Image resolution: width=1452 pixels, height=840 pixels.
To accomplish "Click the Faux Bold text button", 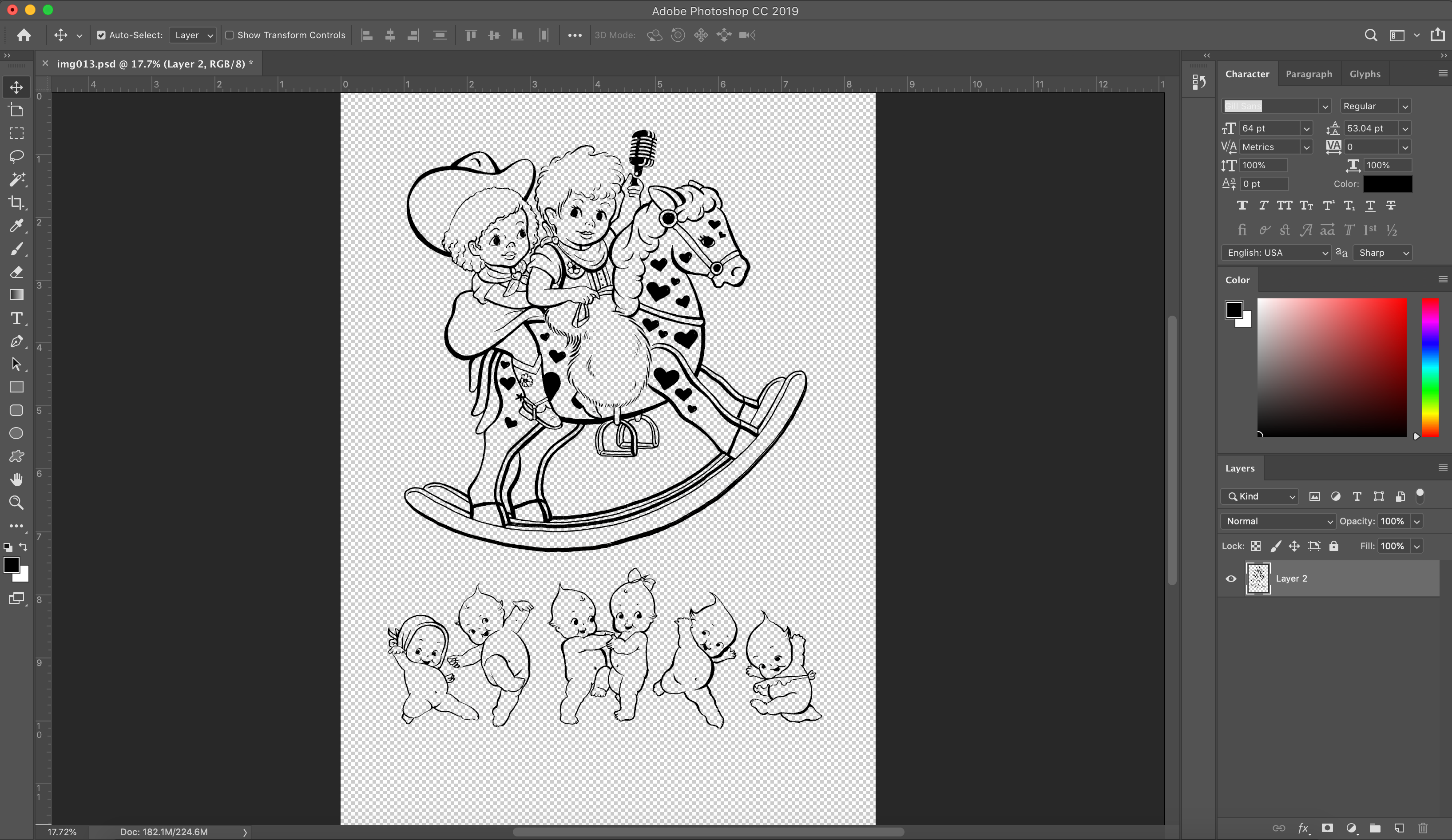I will click(1242, 206).
